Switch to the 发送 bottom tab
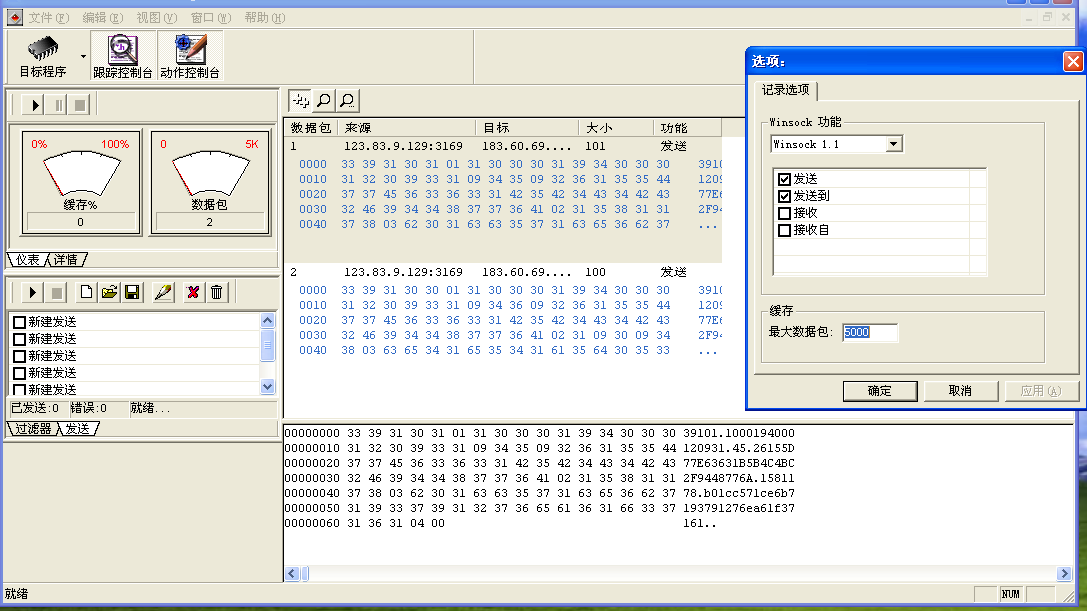The image size is (1087, 611). click(78, 429)
